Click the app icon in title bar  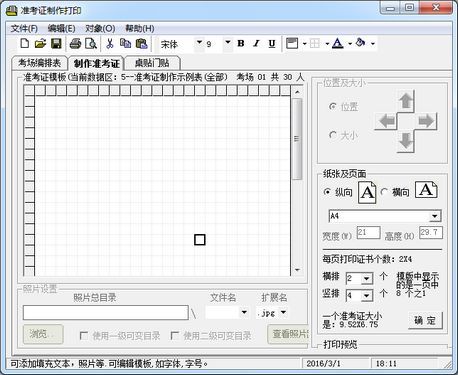[x=12, y=10]
